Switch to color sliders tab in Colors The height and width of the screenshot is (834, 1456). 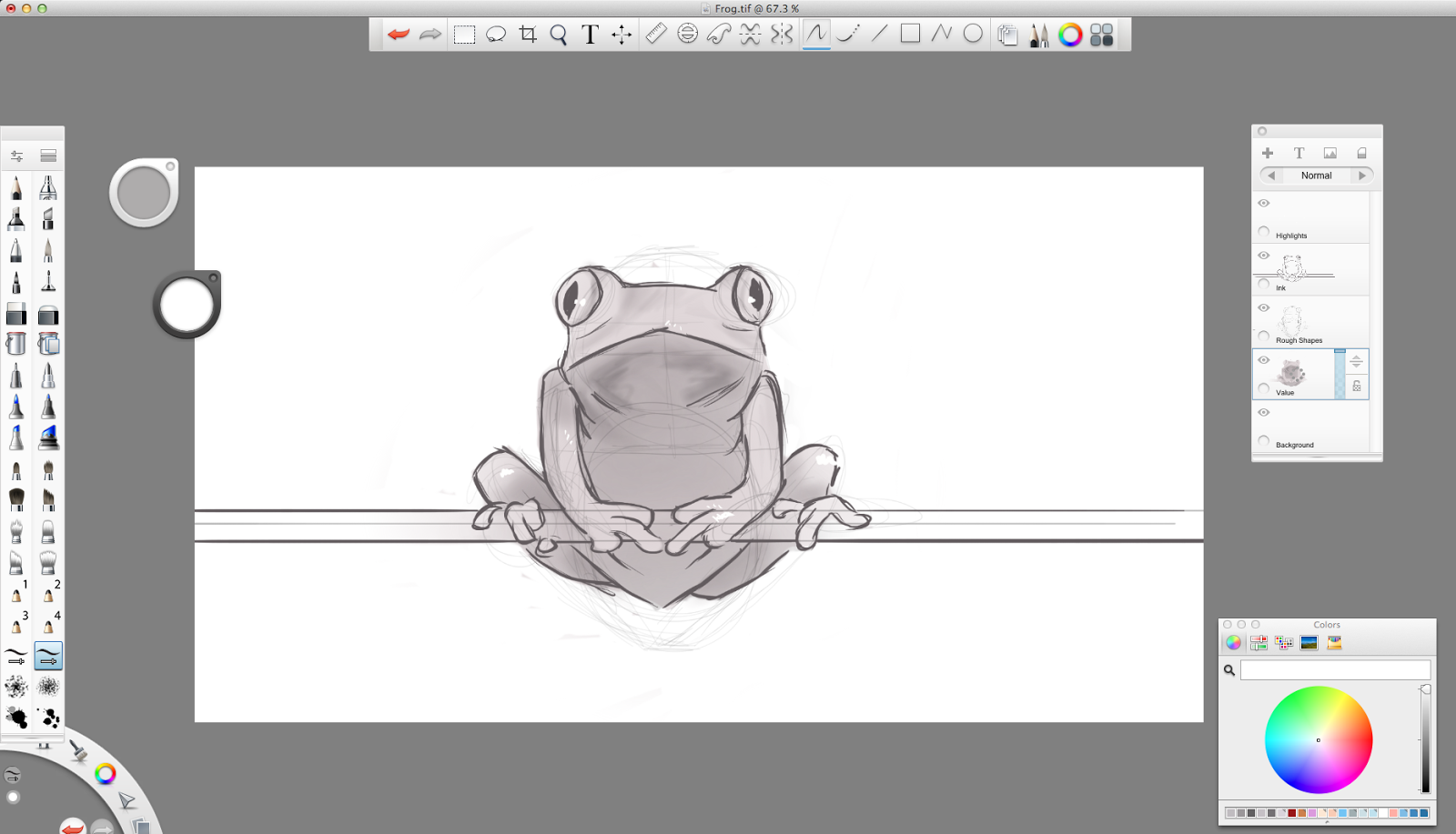coord(1259,643)
